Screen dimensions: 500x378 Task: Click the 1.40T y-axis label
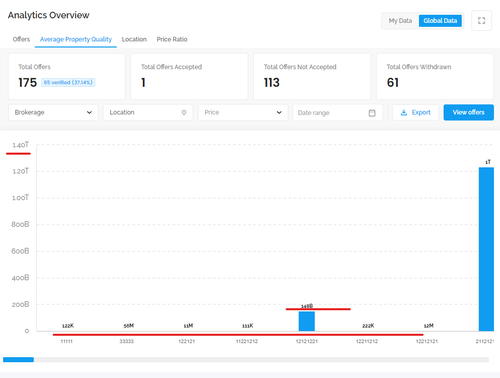pyautogui.click(x=20, y=145)
